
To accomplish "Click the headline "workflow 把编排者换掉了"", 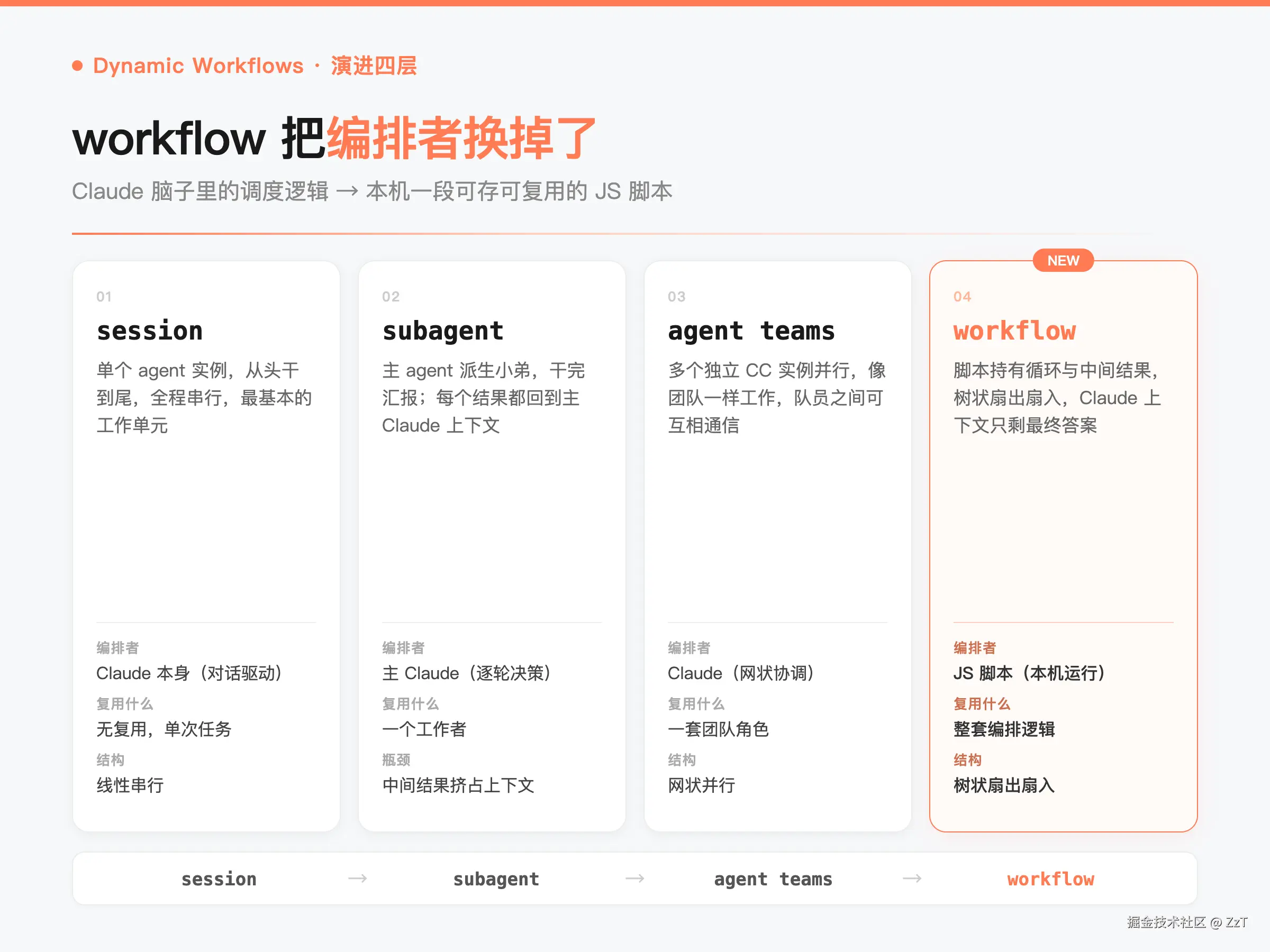I will coord(334,138).
